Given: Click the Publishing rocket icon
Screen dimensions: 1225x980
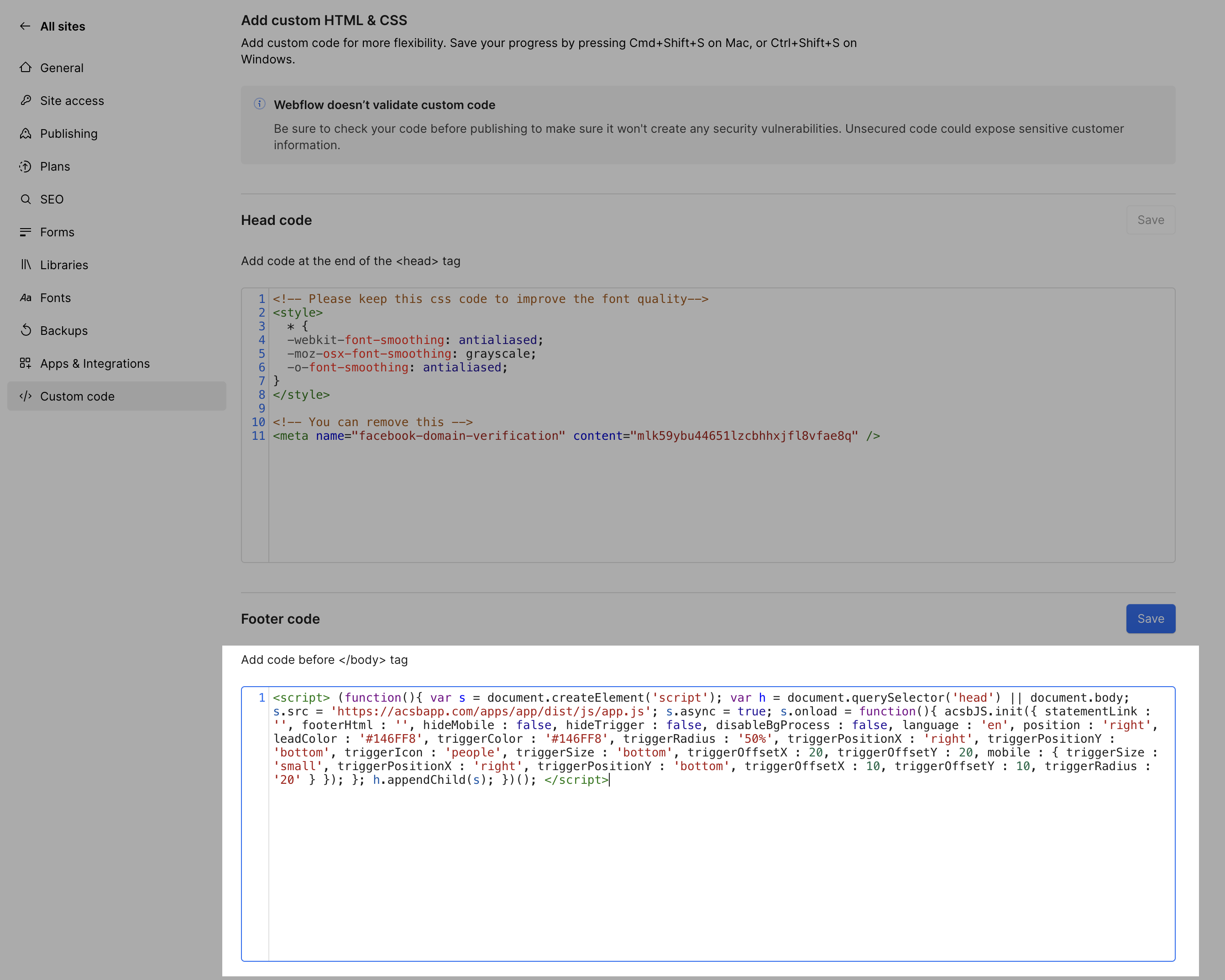Looking at the screenshot, I should click(x=26, y=134).
